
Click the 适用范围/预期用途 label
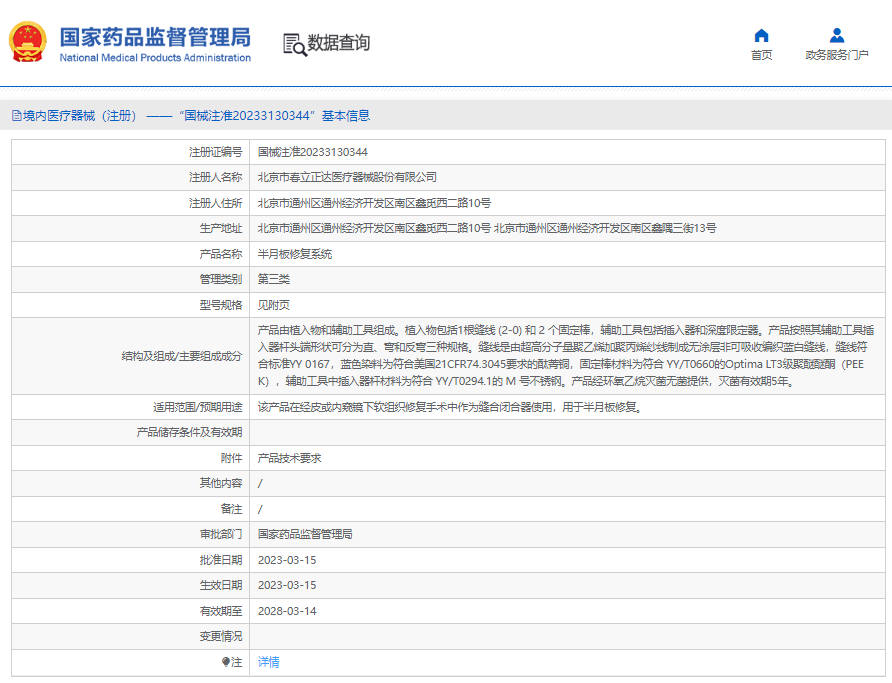click(197, 407)
